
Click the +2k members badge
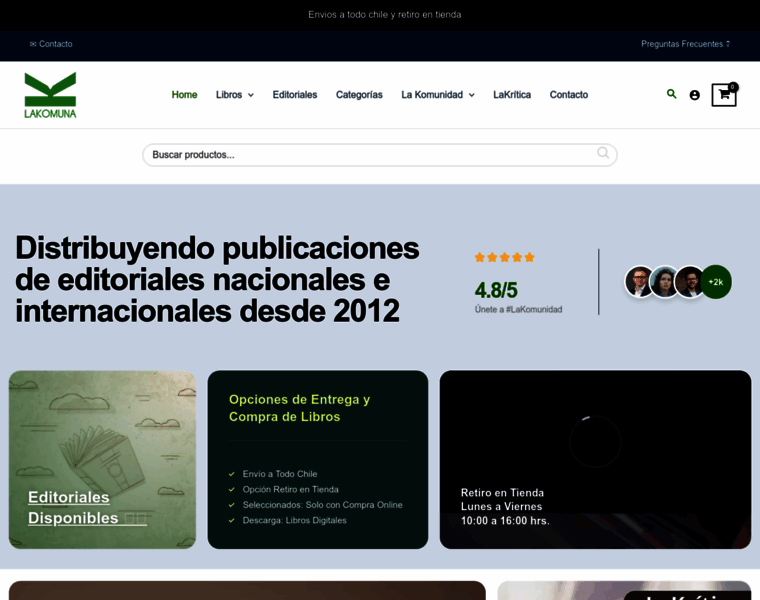[716, 282]
